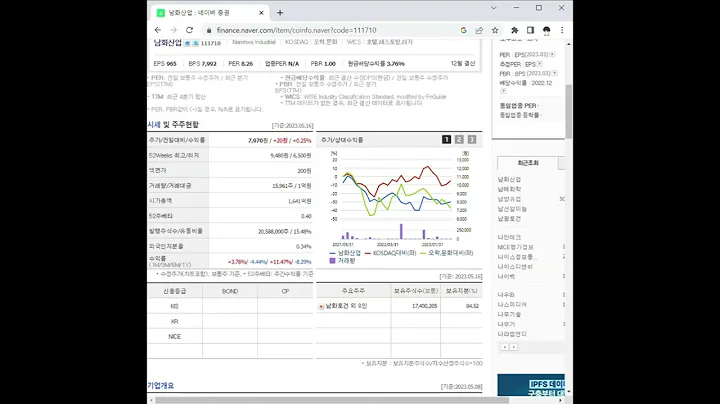Click the 현금배당수익률 3.76% value

376,64
